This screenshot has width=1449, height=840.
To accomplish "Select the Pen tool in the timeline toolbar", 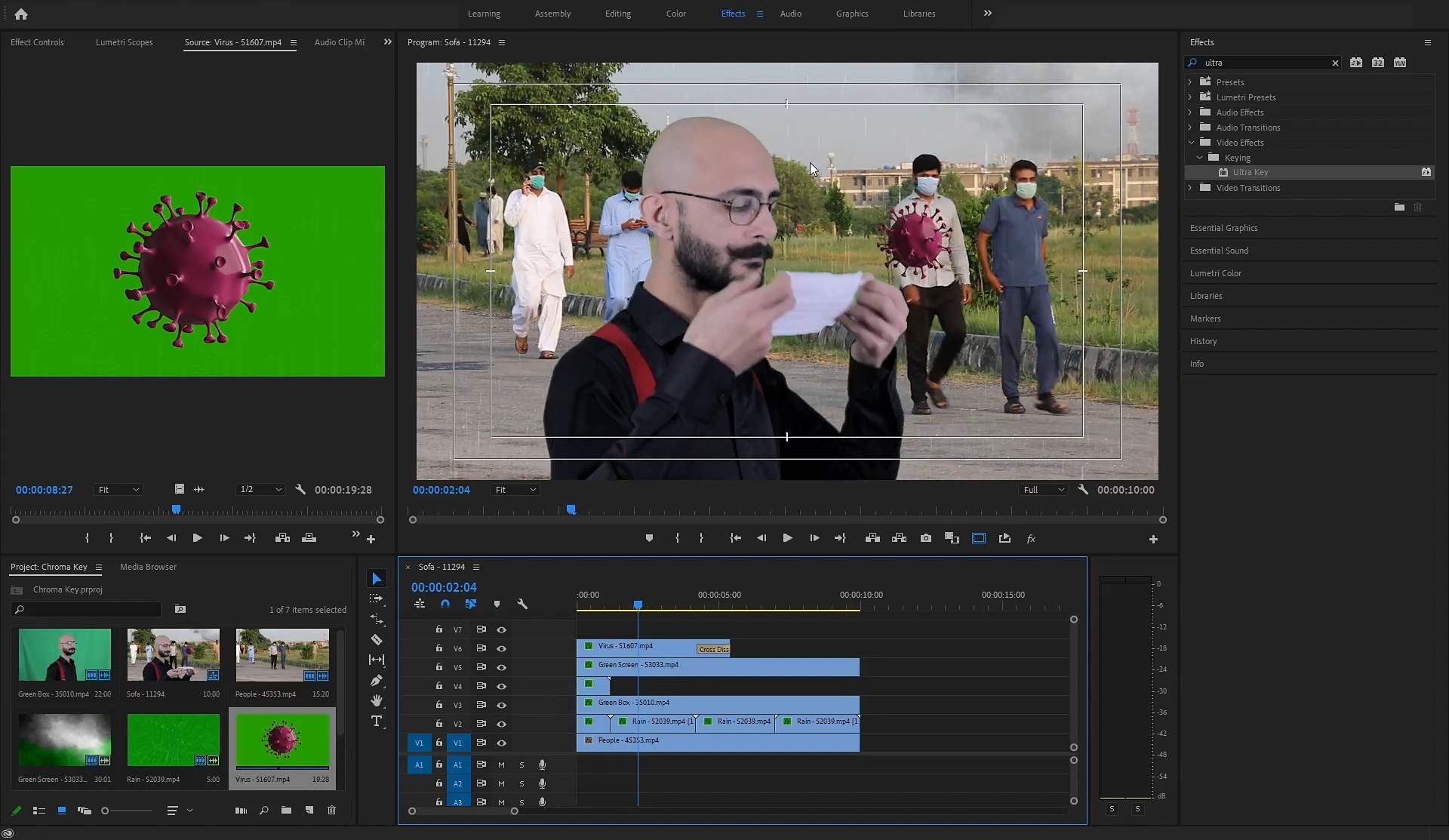I will tap(377, 680).
